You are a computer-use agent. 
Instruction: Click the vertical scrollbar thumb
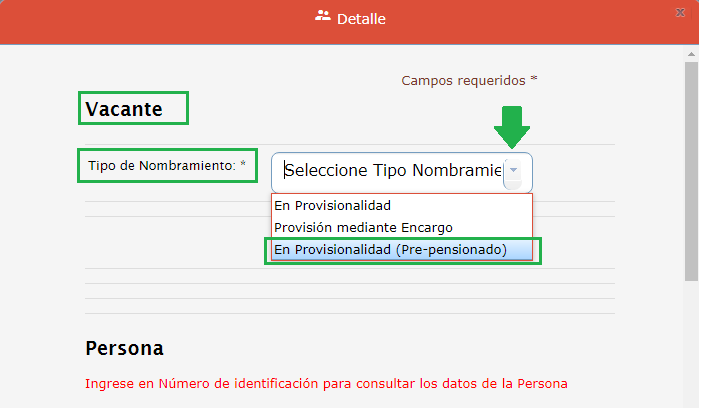coord(691,170)
